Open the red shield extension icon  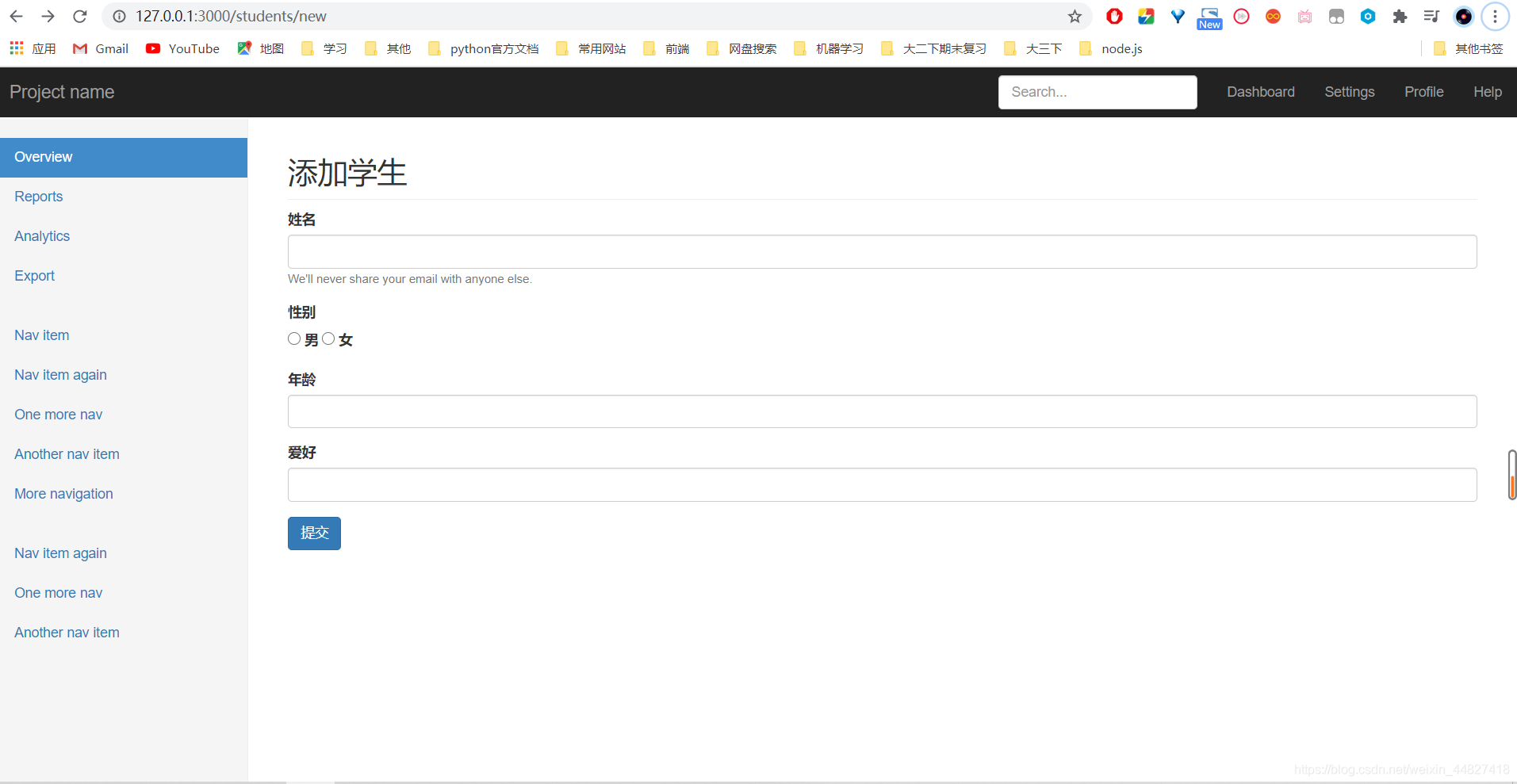pyautogui.click(x=1114, y=16)
